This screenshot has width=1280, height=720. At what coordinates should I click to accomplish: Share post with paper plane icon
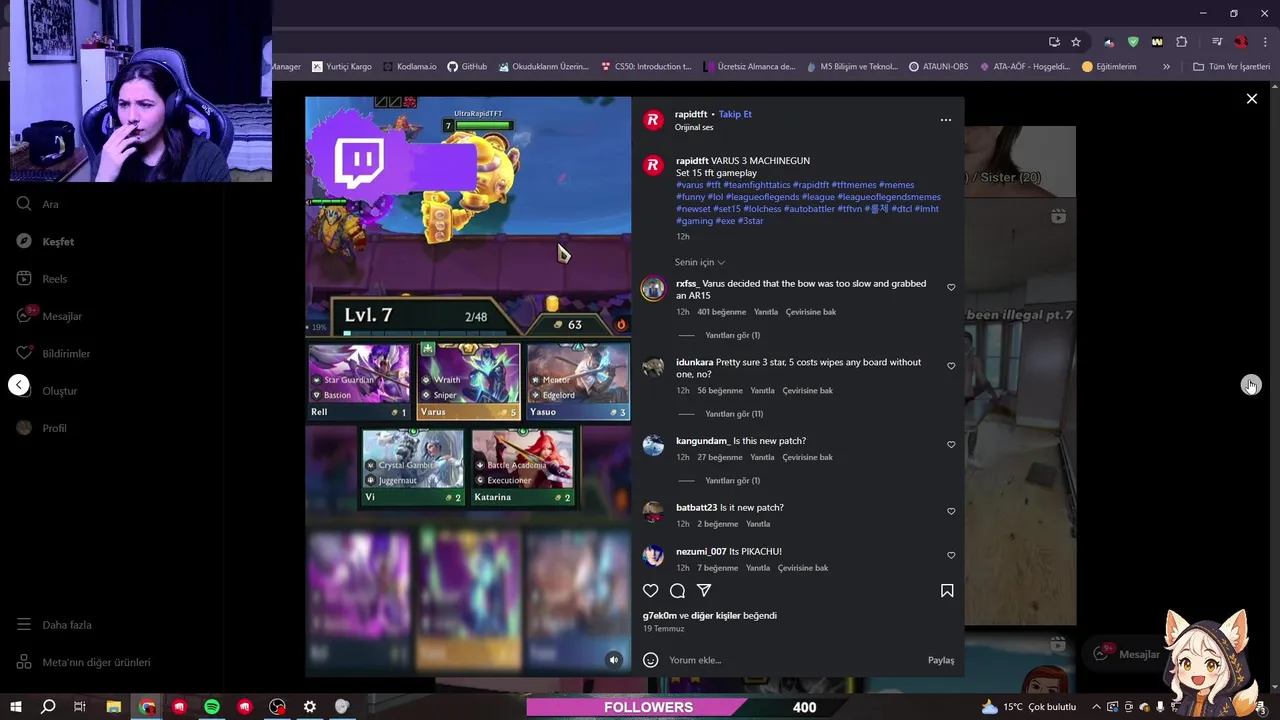tap(704, 591)
